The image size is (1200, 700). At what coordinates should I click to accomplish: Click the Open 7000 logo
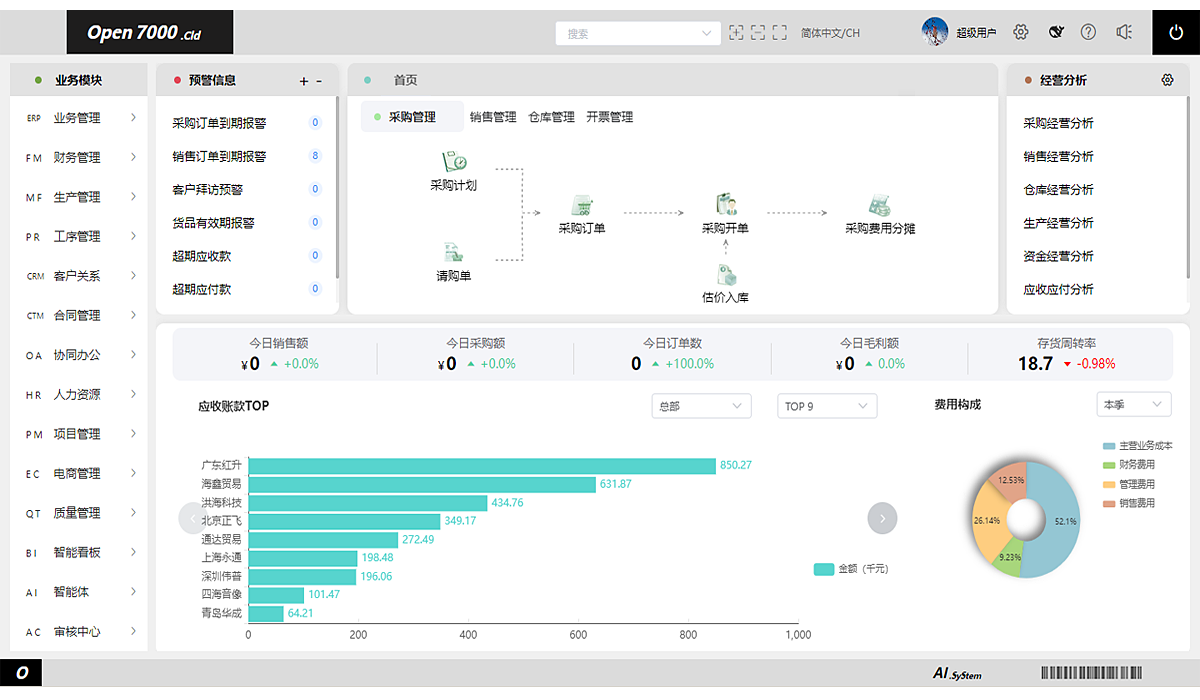[x=150, y=32]
